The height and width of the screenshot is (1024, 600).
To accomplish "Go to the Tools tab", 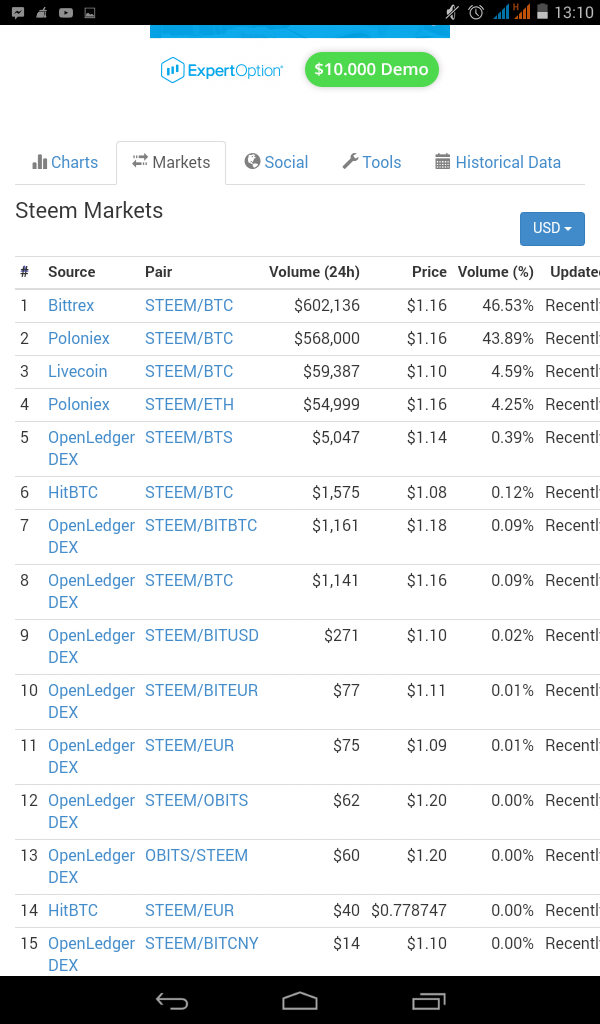I will [x=371, y=162].
